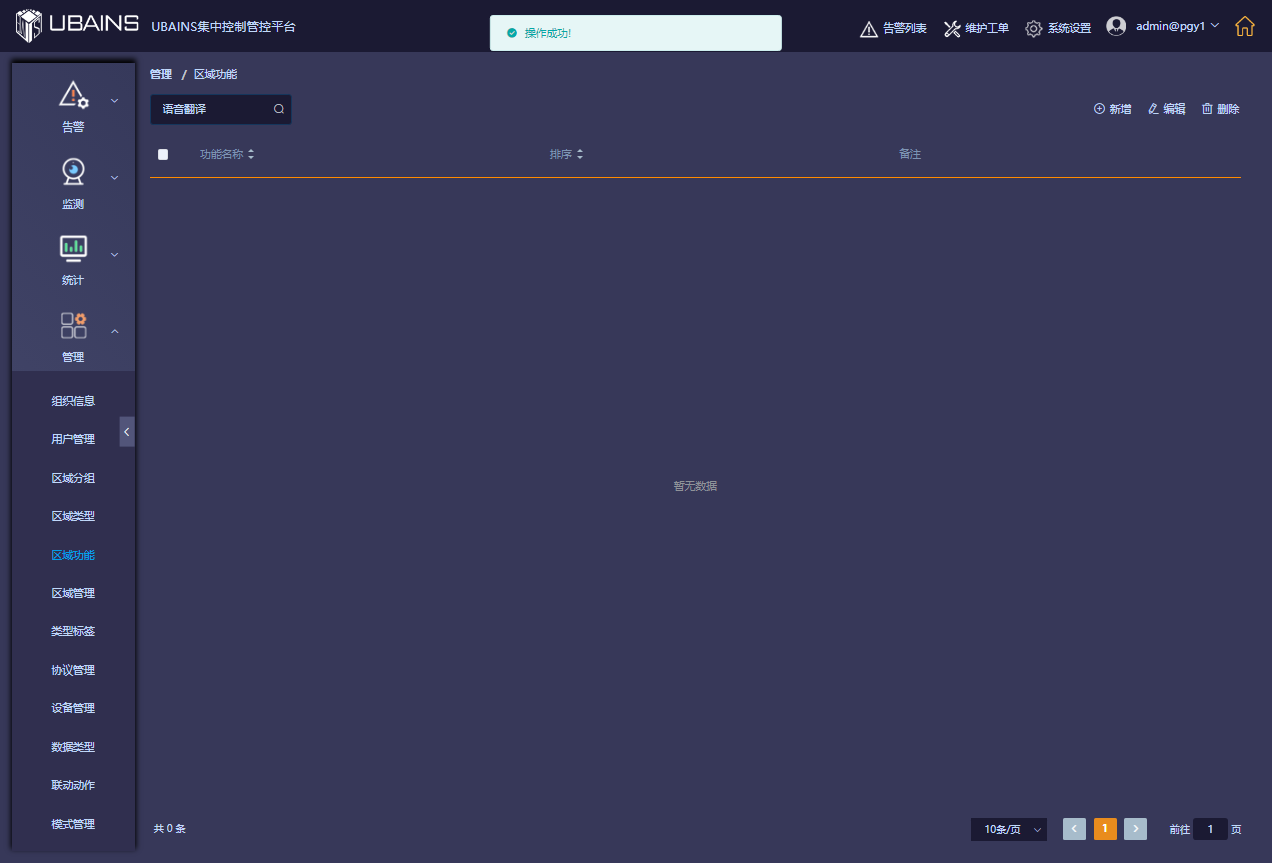The height and width of the screenshot is (863, 1272).
Task: Expand the 告警 menu chevron
Action: tap(114, 100)
